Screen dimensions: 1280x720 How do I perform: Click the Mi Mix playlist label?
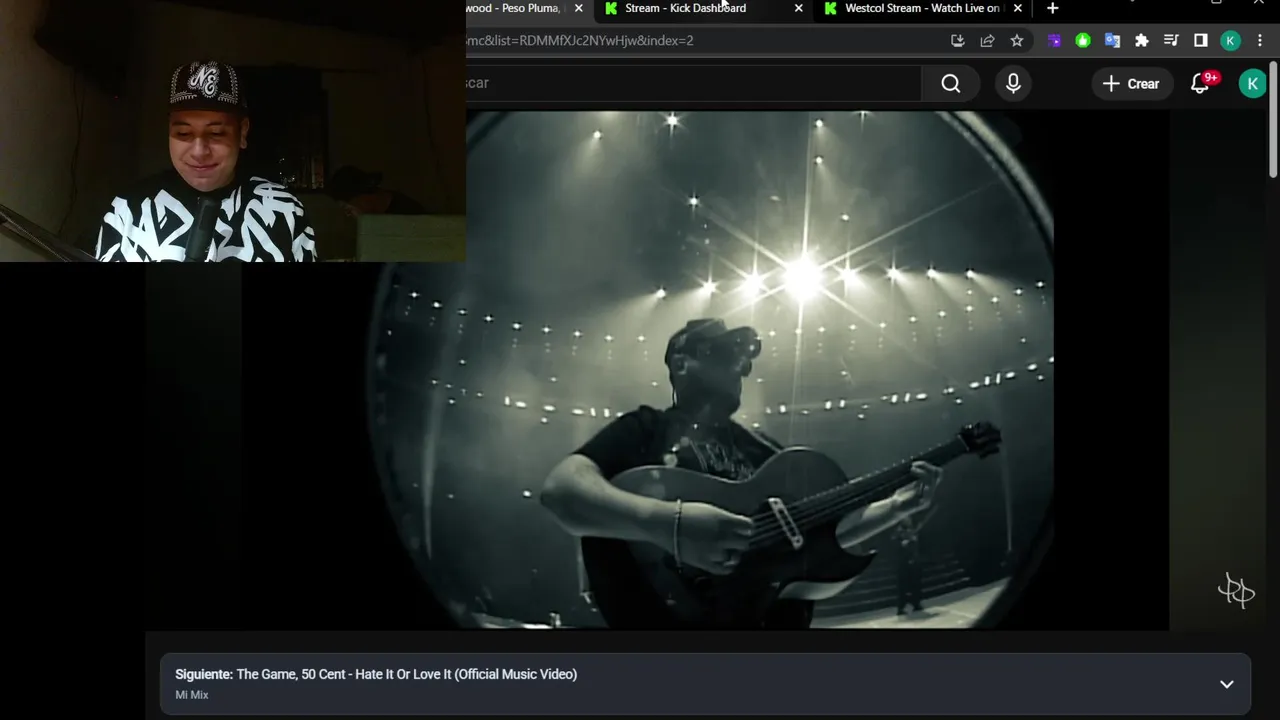192,695
